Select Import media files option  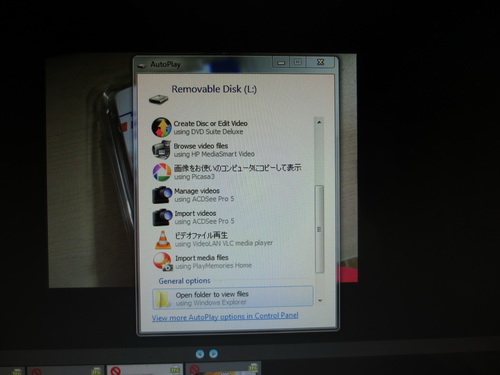pos(233,262)
